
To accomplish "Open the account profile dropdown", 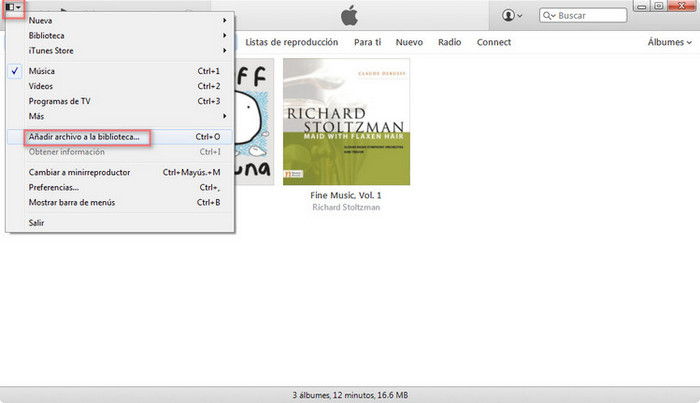I will pos(512,15).
